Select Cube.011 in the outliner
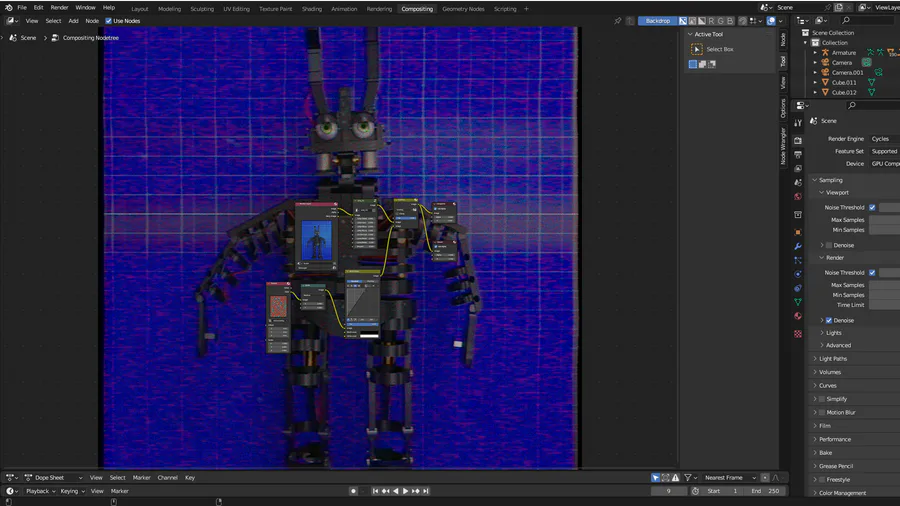The image size is (900, 506). [844, 83]
